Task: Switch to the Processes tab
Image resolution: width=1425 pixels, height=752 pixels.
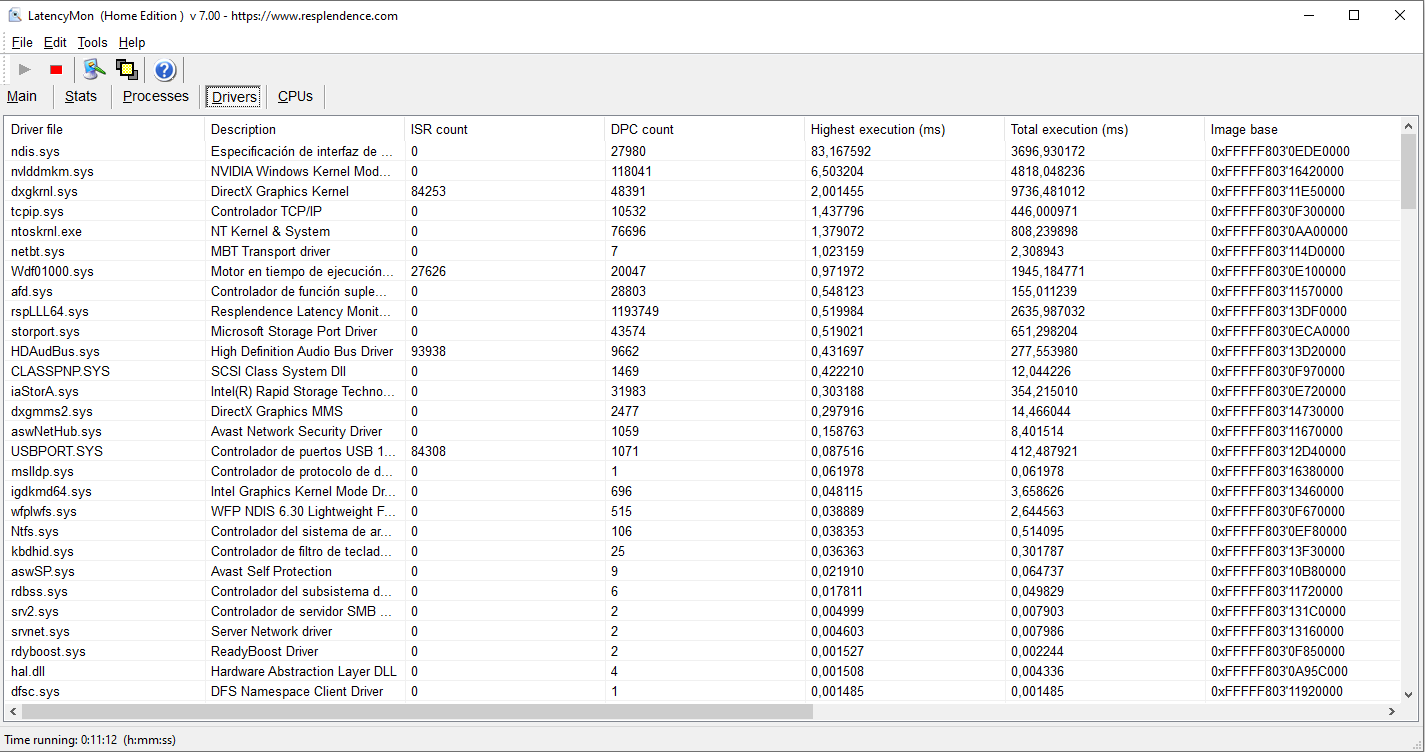Action: pos(156,96)
